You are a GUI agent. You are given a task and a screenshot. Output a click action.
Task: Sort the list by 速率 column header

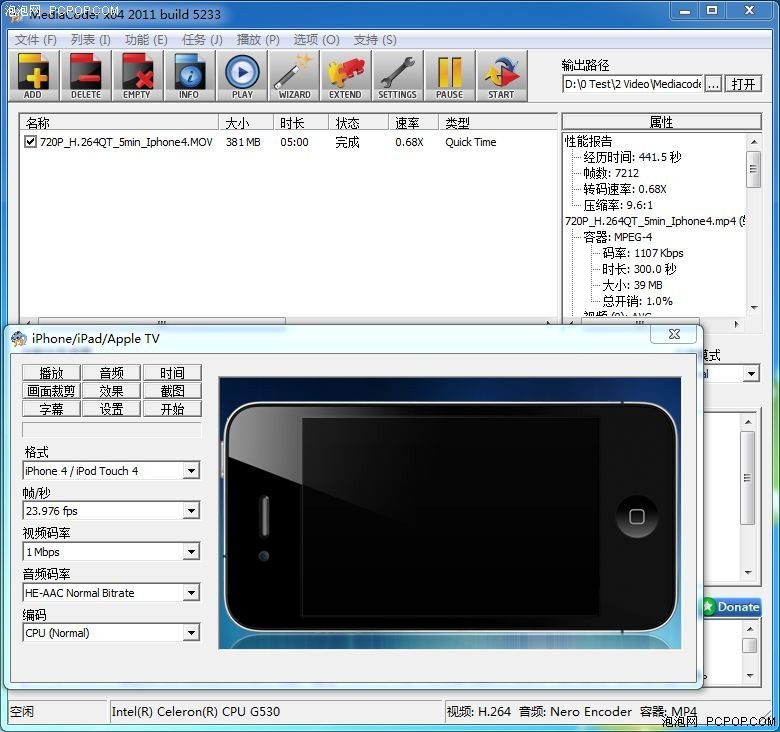pyautogui.click(x=413, y=122)
